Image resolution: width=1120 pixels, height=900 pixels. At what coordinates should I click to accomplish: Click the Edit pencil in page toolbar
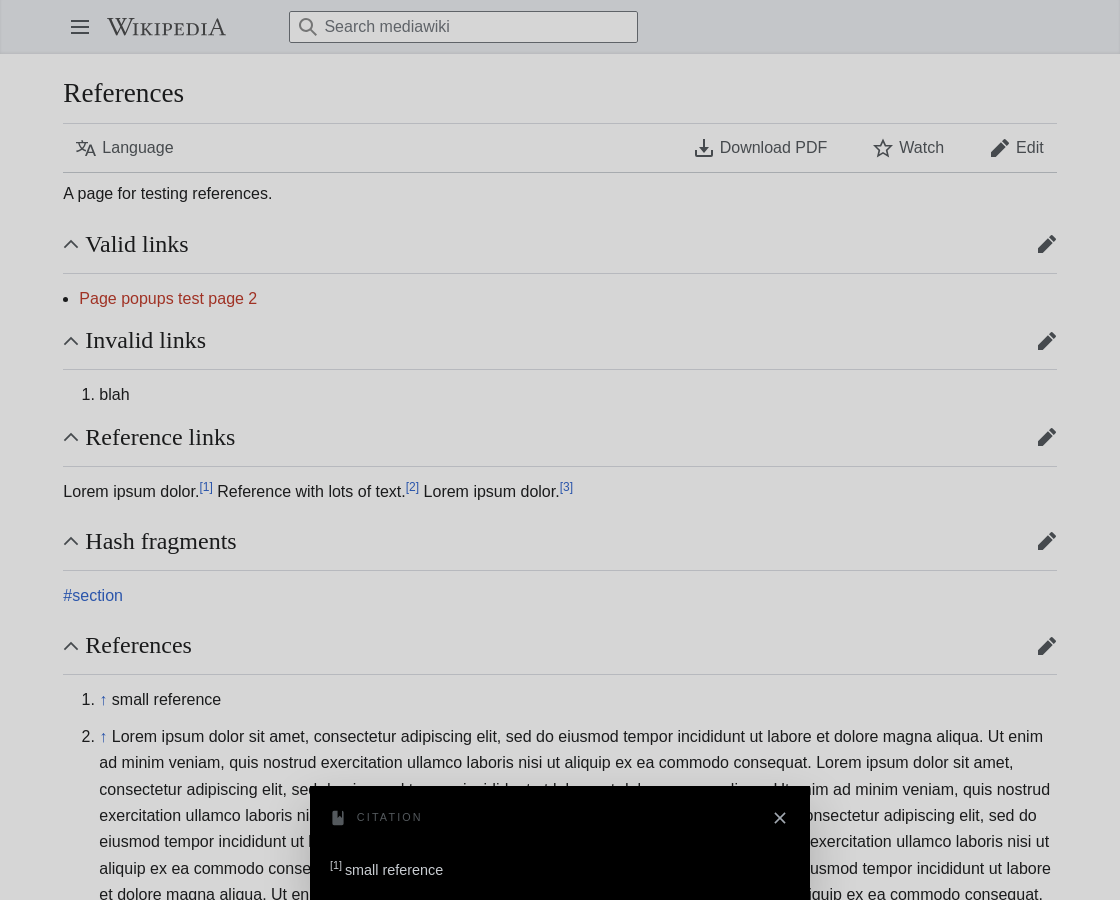click(x=1017, y=148)
